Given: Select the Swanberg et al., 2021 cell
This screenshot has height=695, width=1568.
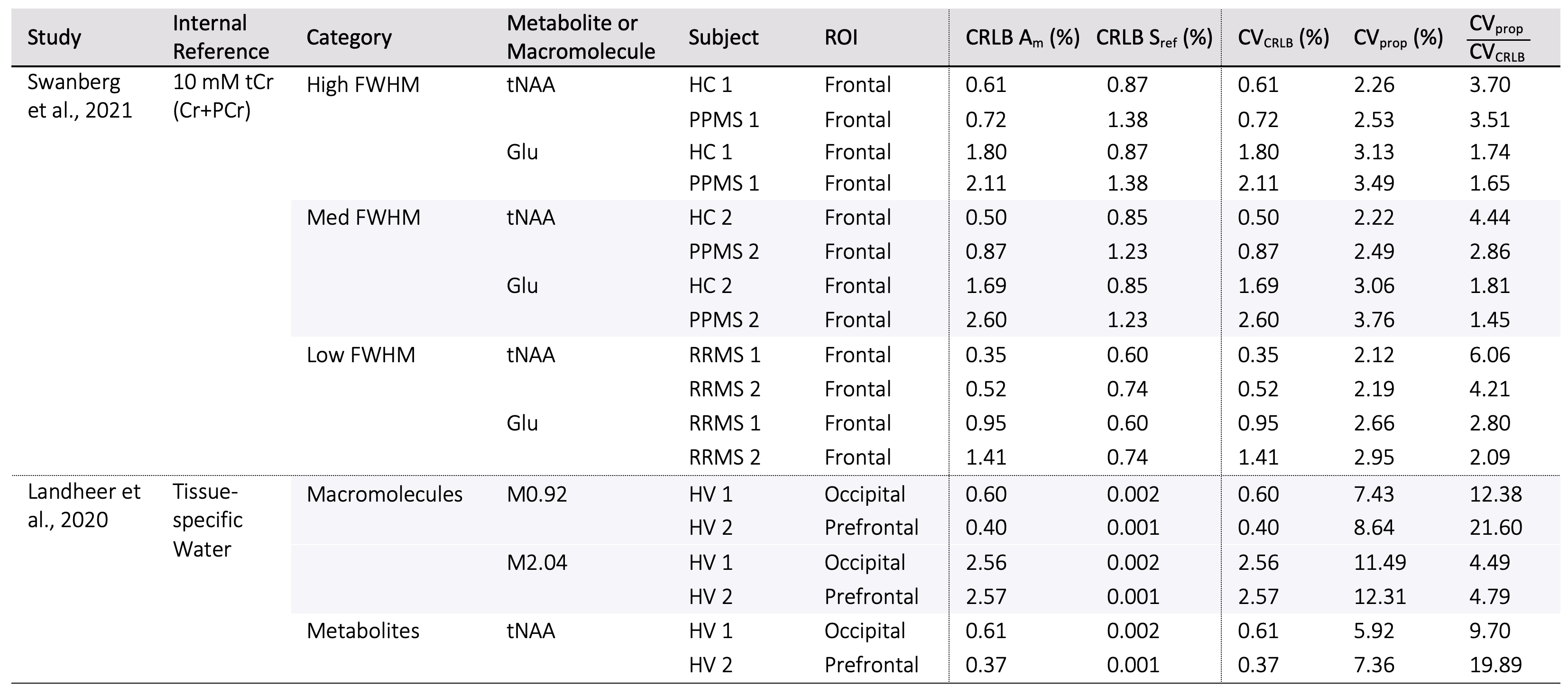Looking at the screenshot, I should [x=80, y=96].
